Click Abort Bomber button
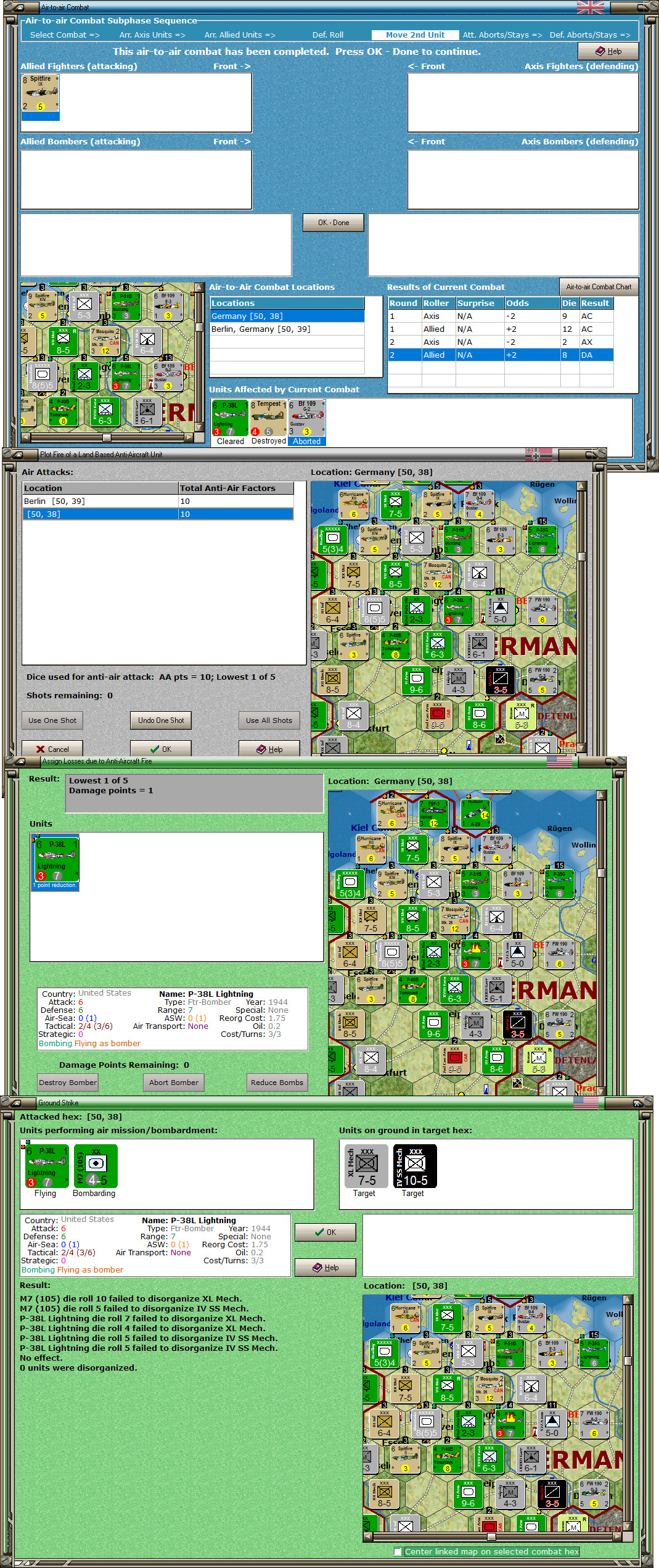Viewport: 659px width, 1568px height. pyautogui.click(x=174, y=1083)
